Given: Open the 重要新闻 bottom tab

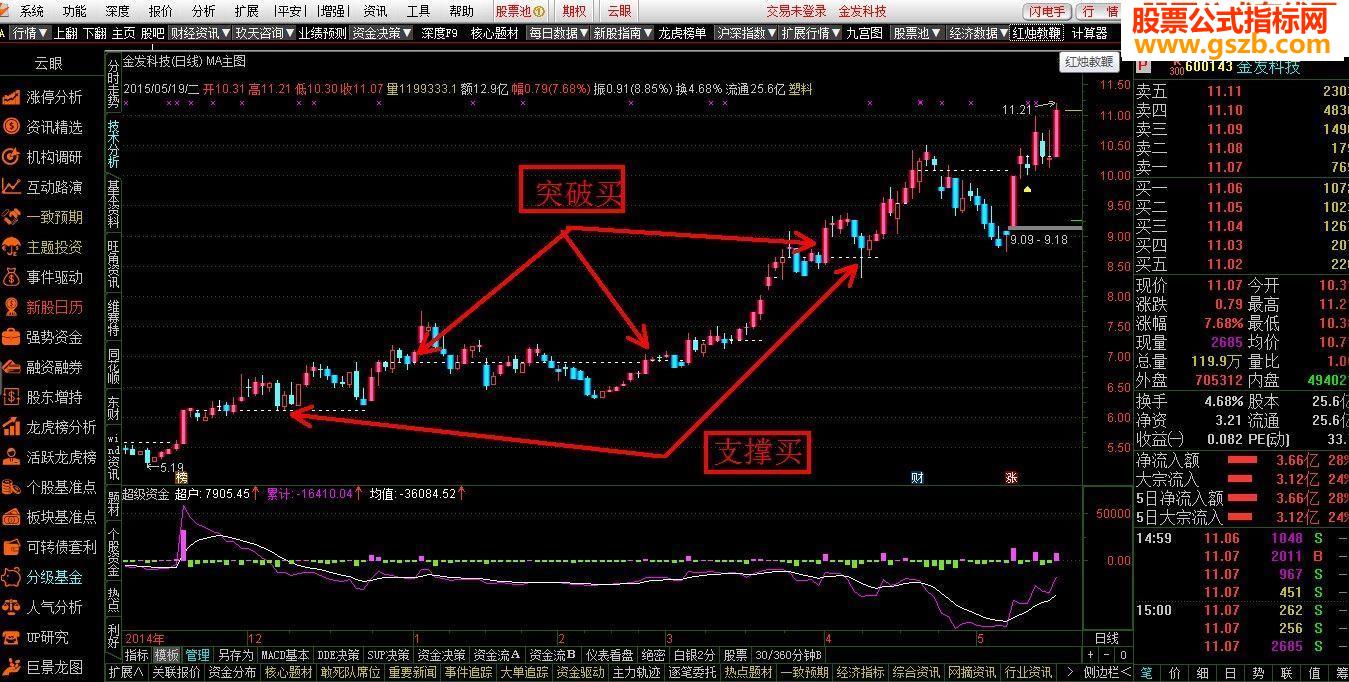Looking at the screenshot, I should coord(413,673).
